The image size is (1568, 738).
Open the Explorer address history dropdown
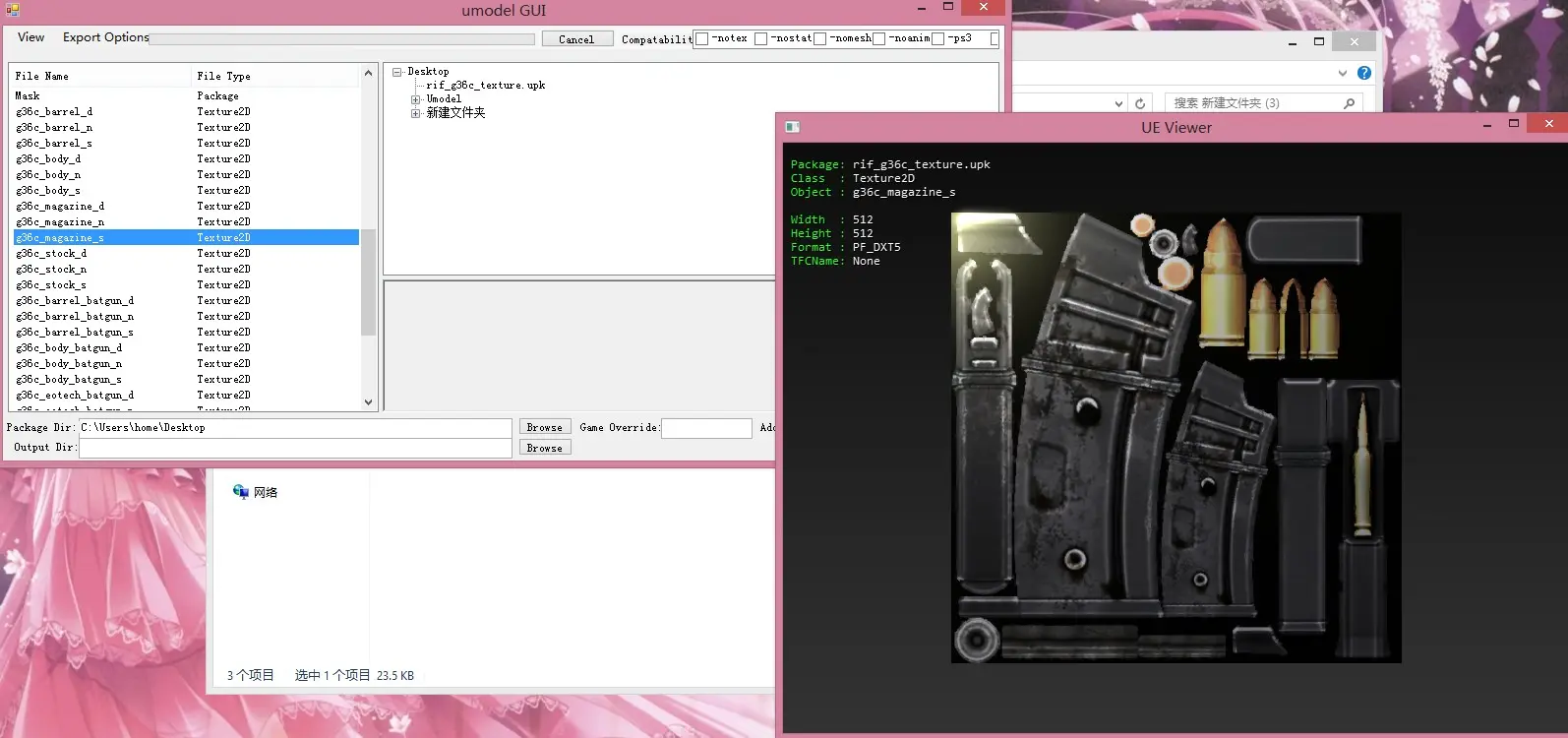coord(1118,103)
